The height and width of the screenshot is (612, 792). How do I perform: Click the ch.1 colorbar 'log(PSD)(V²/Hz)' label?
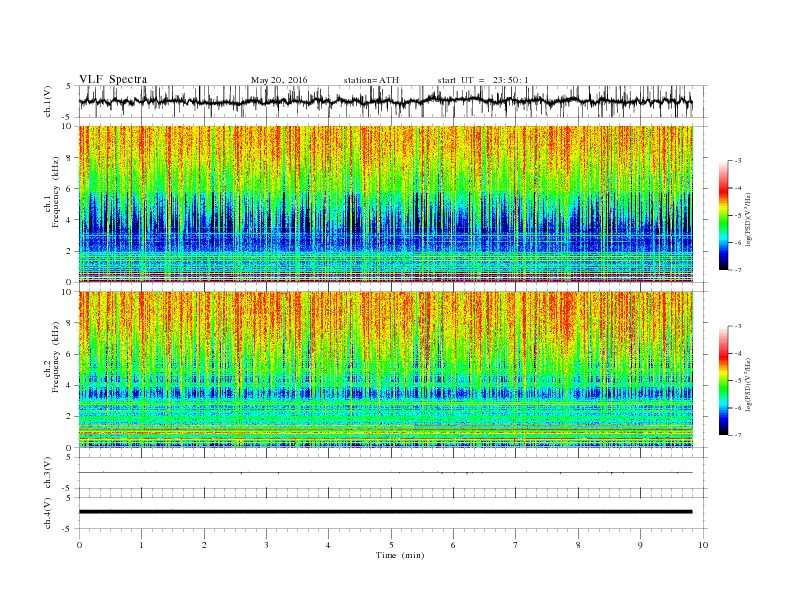click(748, 219)
